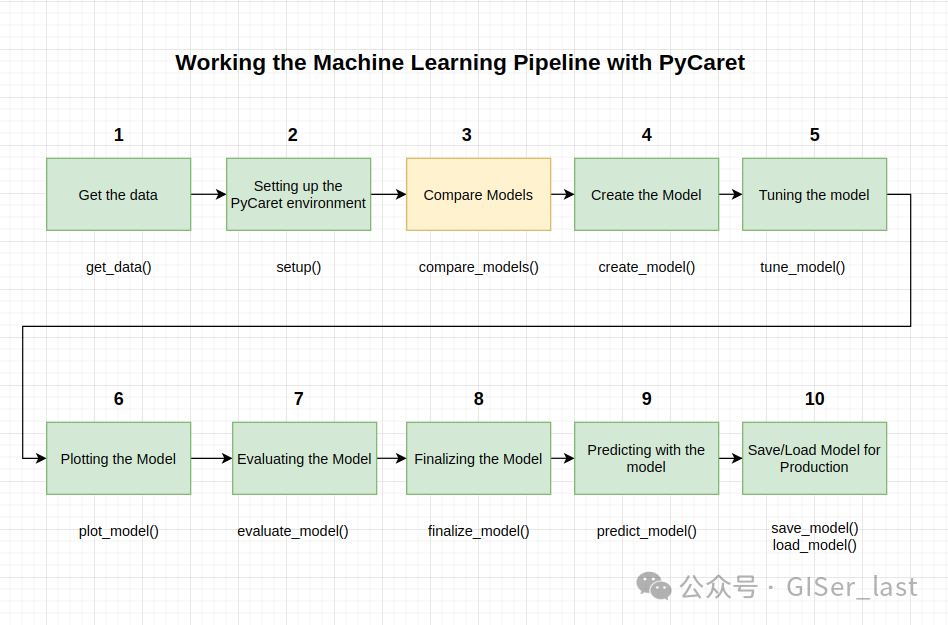Select the compare_models() text label
Viewport: 948px width, 625px height.
[x=478, y=267]
